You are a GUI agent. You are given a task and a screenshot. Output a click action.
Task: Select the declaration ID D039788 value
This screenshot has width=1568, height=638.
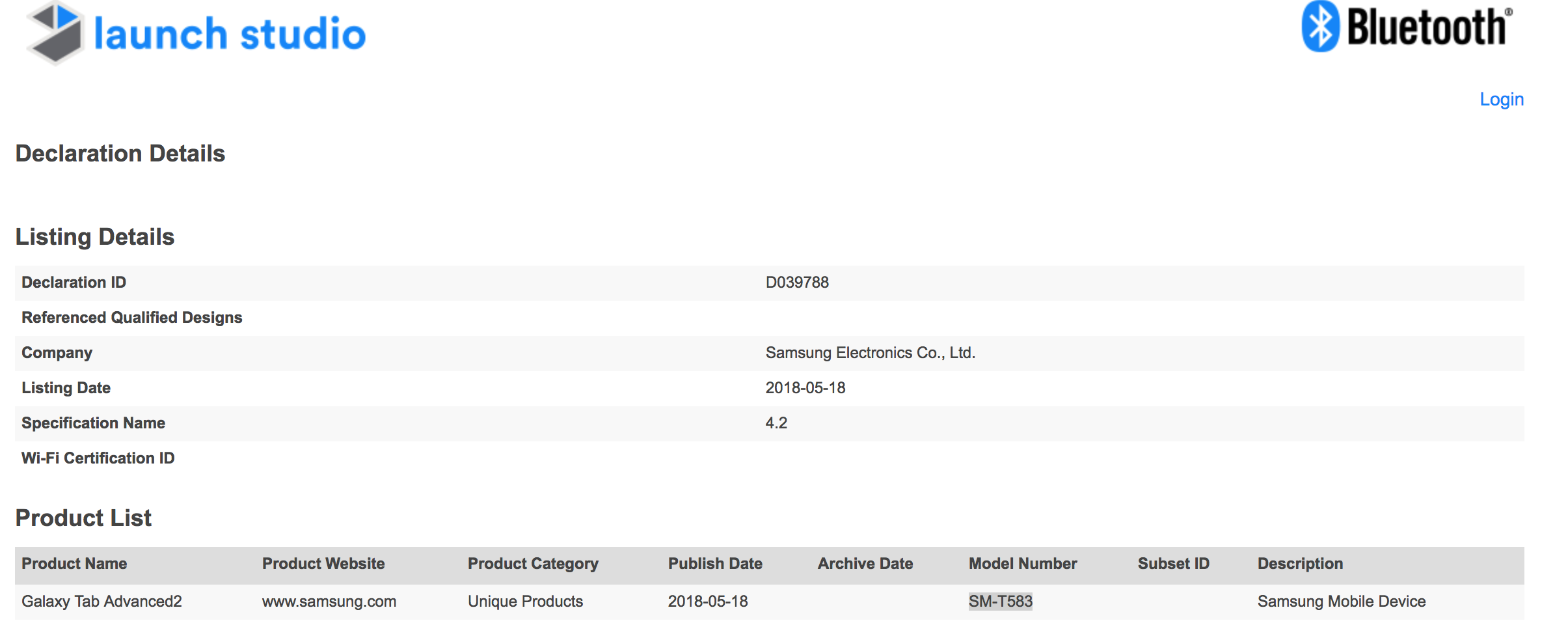(797, 283)
